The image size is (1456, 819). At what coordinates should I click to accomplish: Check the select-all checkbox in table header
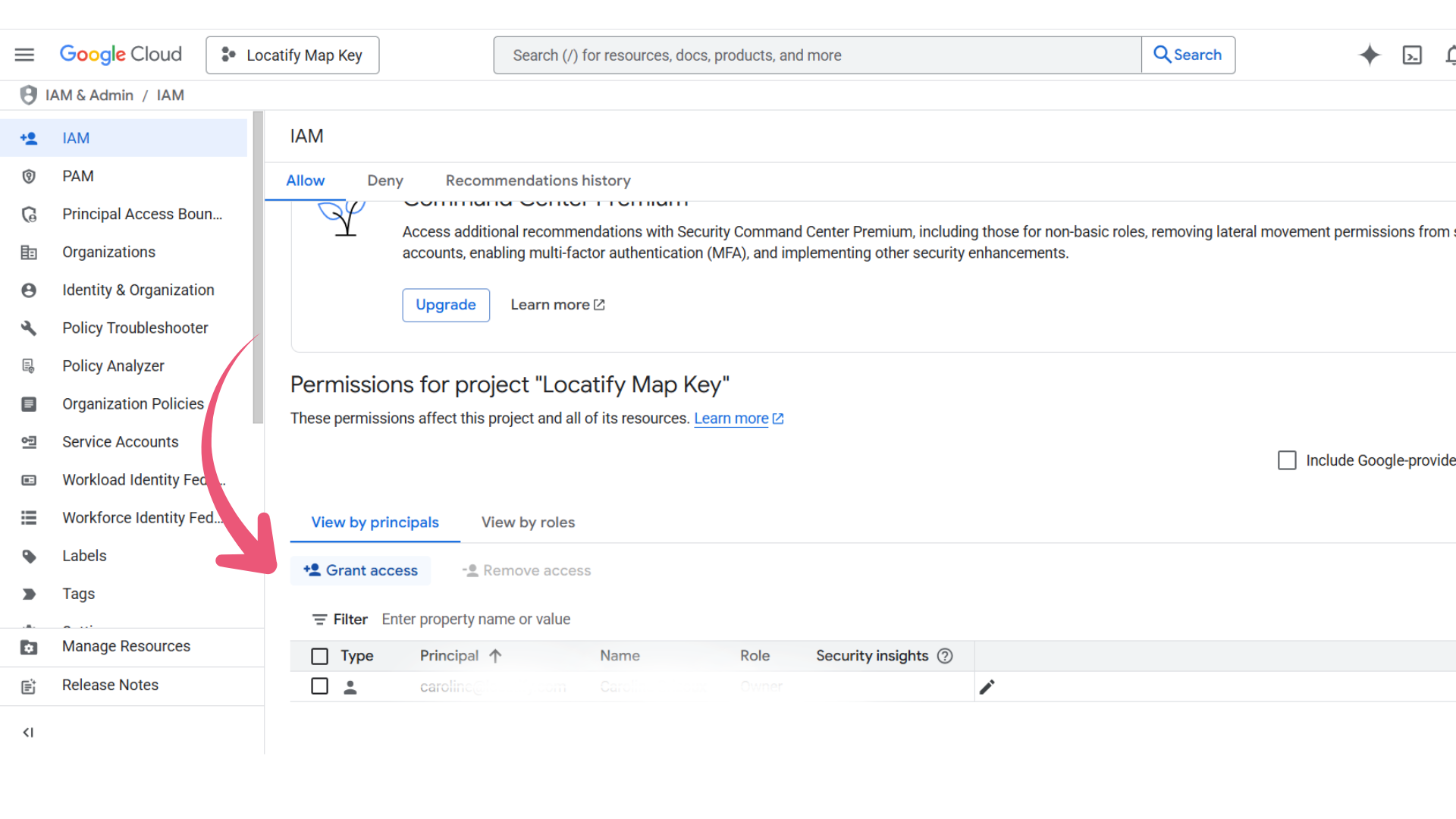(x=320, y=656)
